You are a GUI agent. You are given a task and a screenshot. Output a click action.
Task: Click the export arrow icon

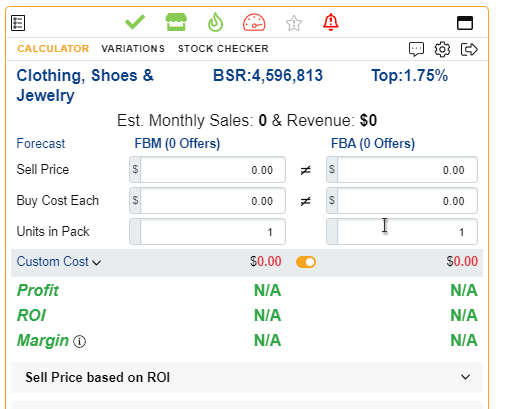[469, 49]
